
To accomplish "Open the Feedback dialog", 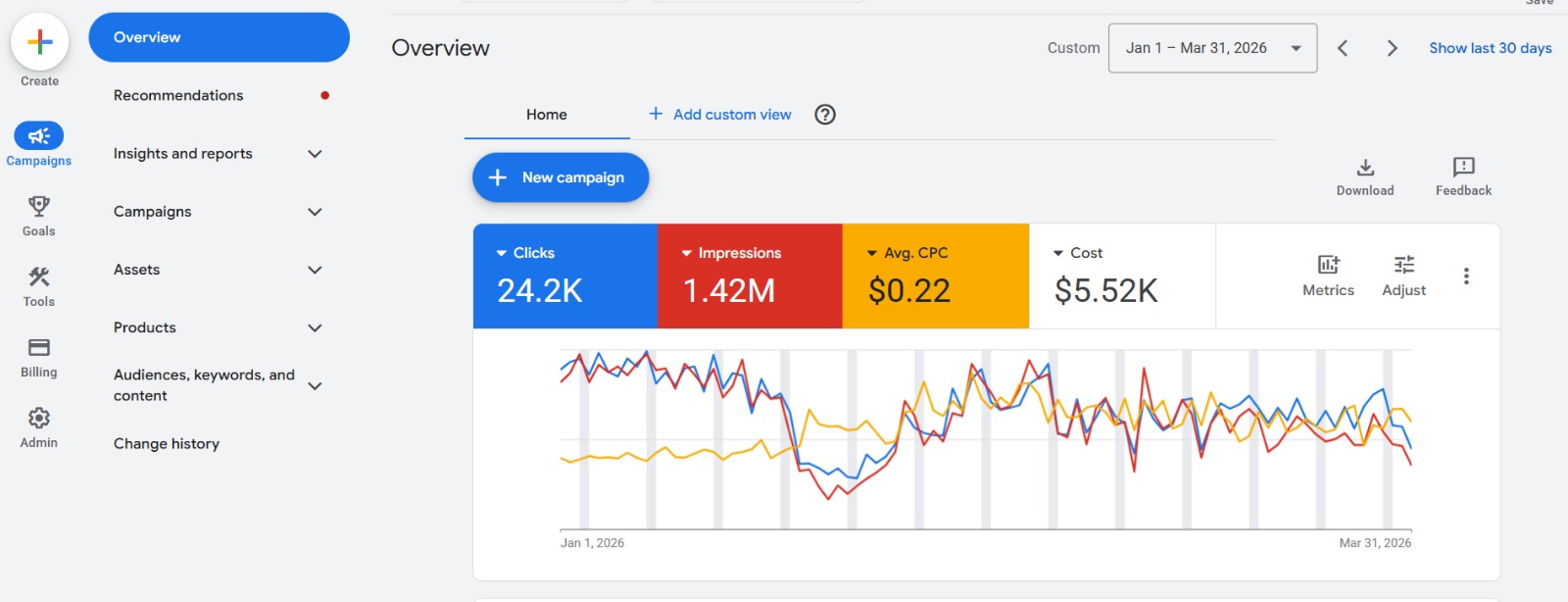I will tap(1463, 168).
